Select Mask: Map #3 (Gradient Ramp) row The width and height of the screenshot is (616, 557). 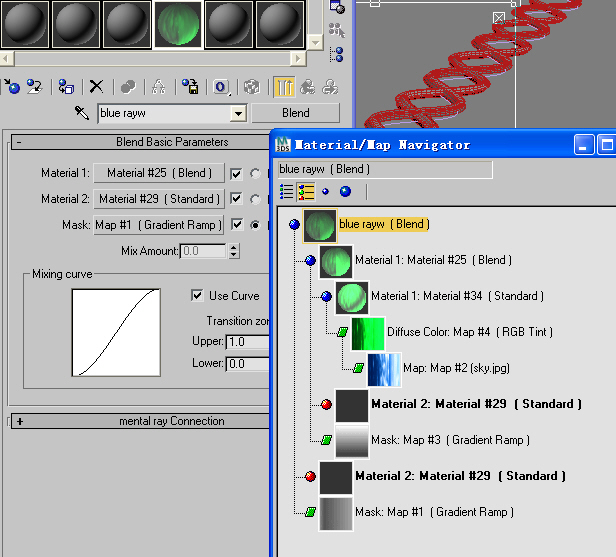[x=450, y=440]
